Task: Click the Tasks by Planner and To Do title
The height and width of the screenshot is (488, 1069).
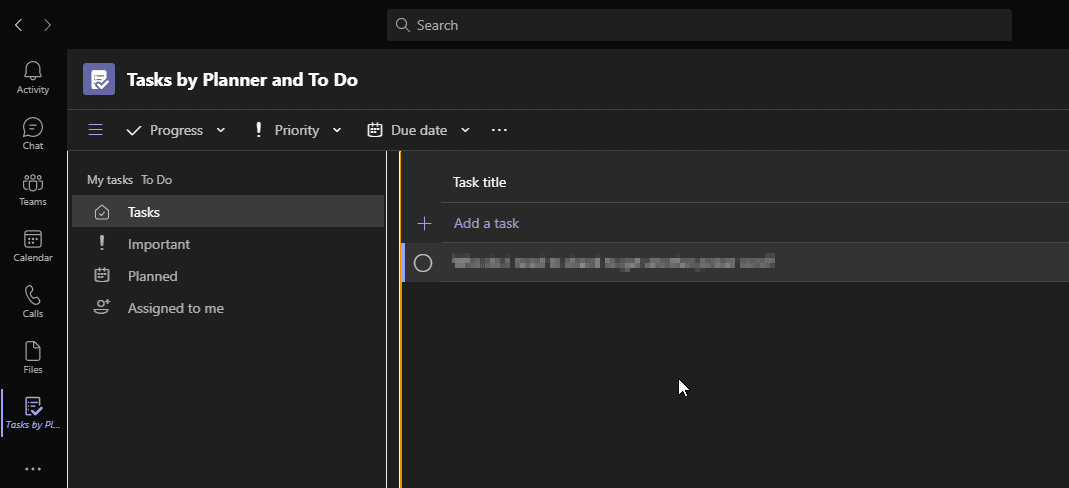Action: (242, 80)
